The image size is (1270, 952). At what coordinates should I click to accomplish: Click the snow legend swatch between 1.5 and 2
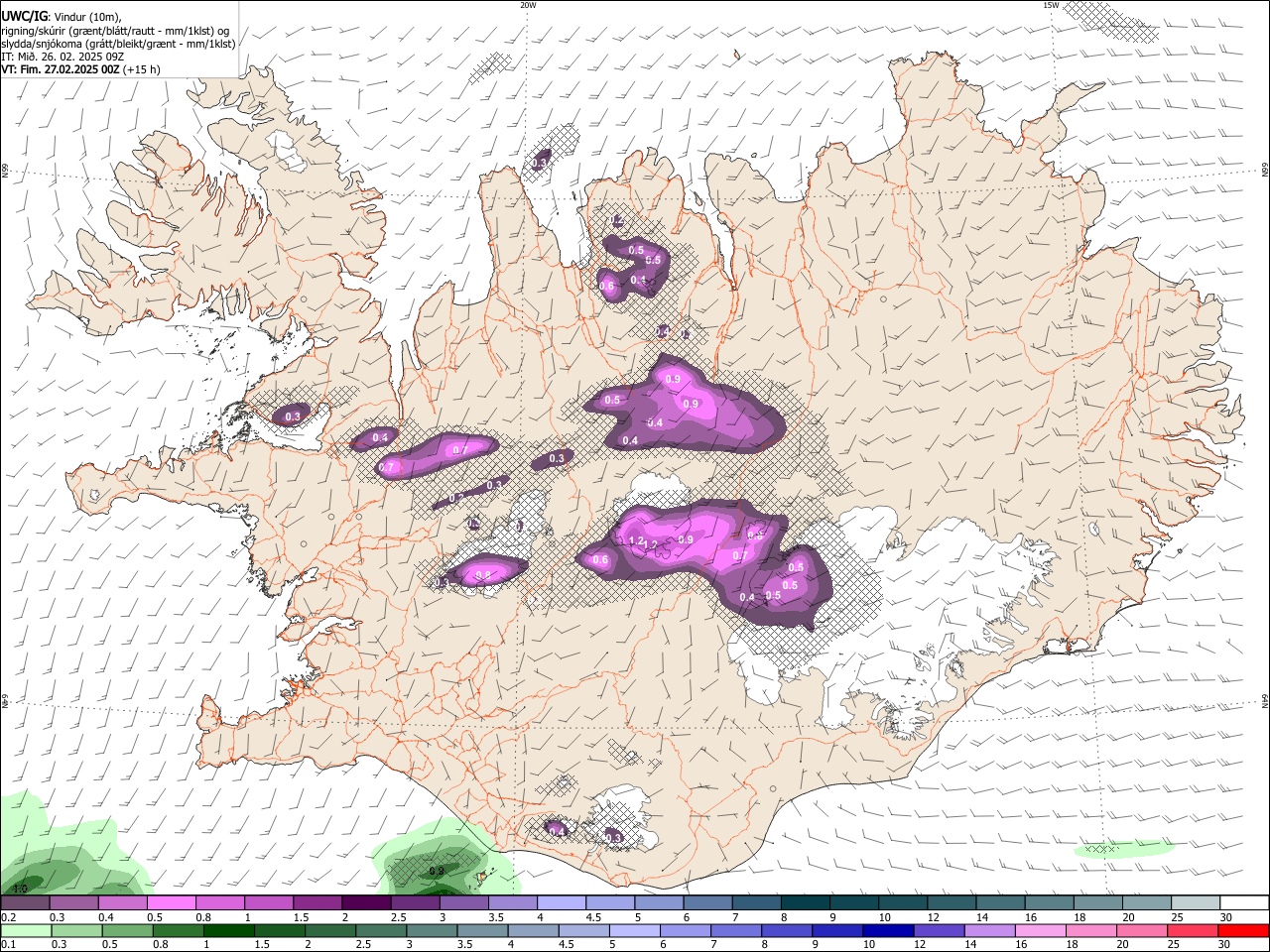pos(317,902)
